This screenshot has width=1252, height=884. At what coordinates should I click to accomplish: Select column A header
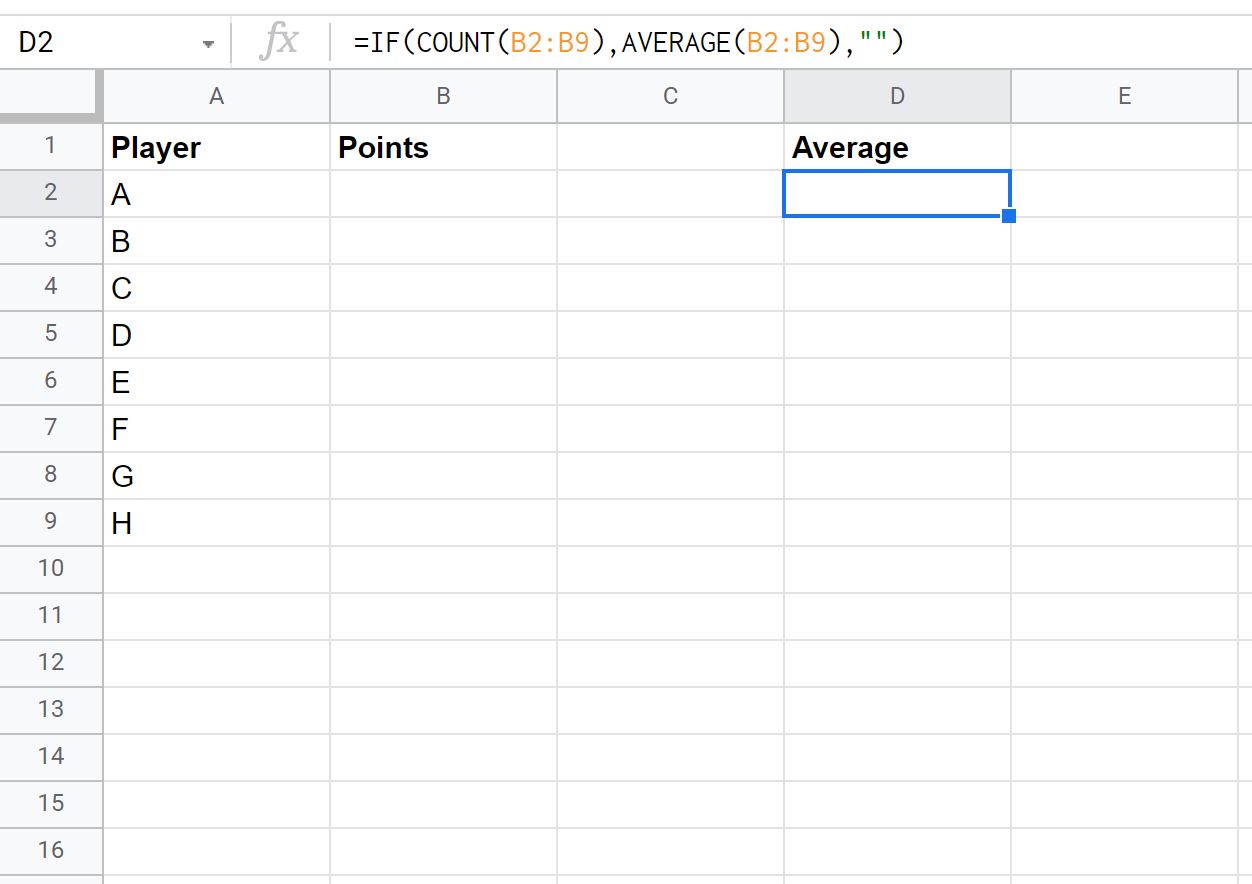coord(216,96)
